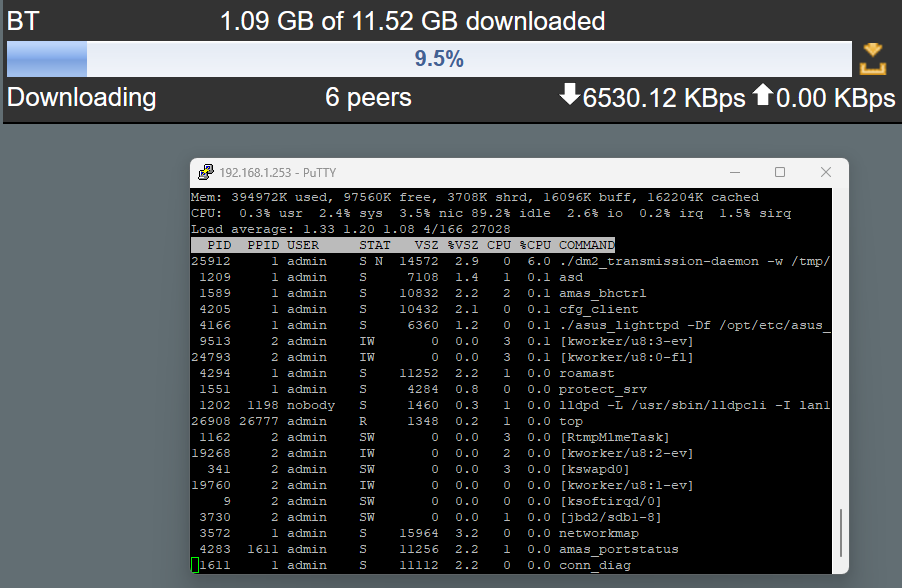Screen dimensions: 902x588
Task: Click '1.09 GB of 11.52 GB downloaded' text
Action: coord(412,21)
